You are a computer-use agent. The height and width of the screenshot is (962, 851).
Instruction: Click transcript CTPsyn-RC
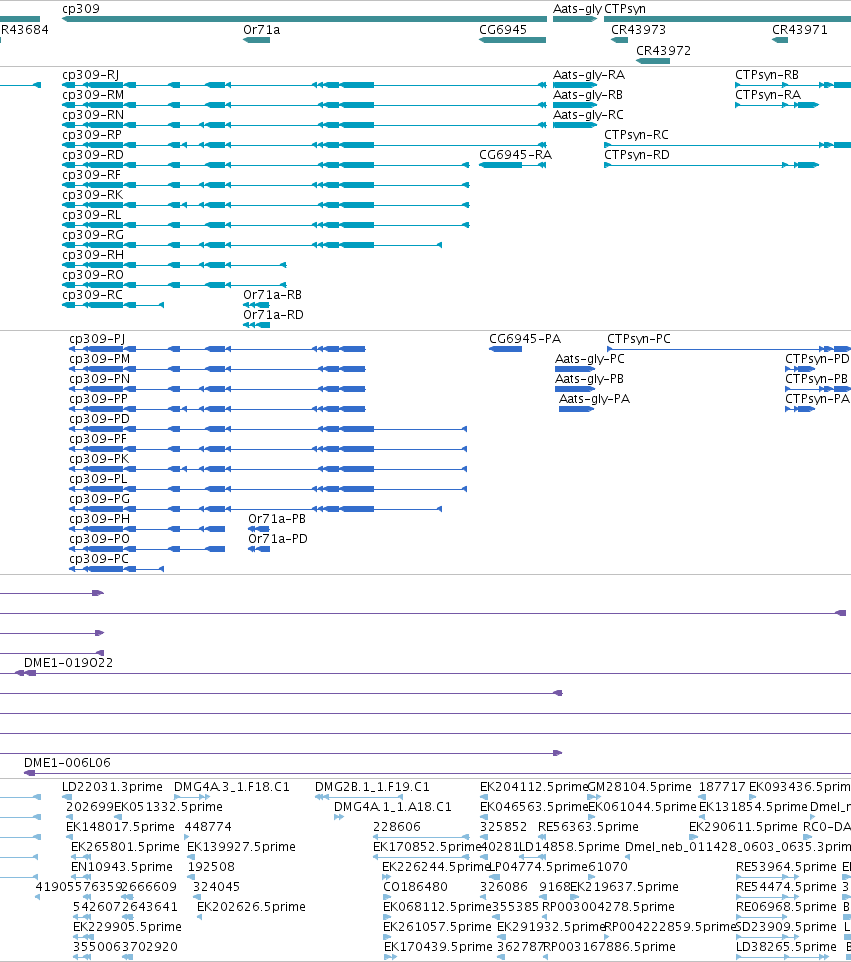727,145
